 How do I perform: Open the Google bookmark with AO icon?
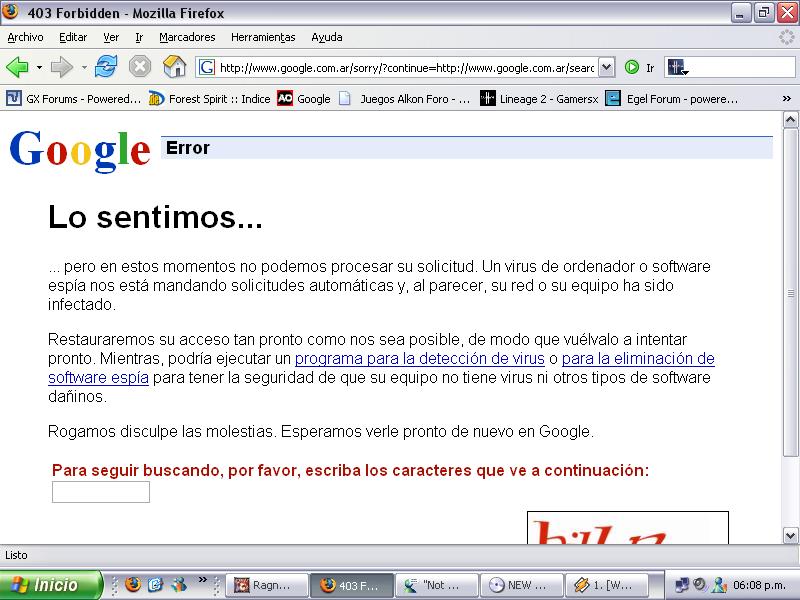click(304, 99)
